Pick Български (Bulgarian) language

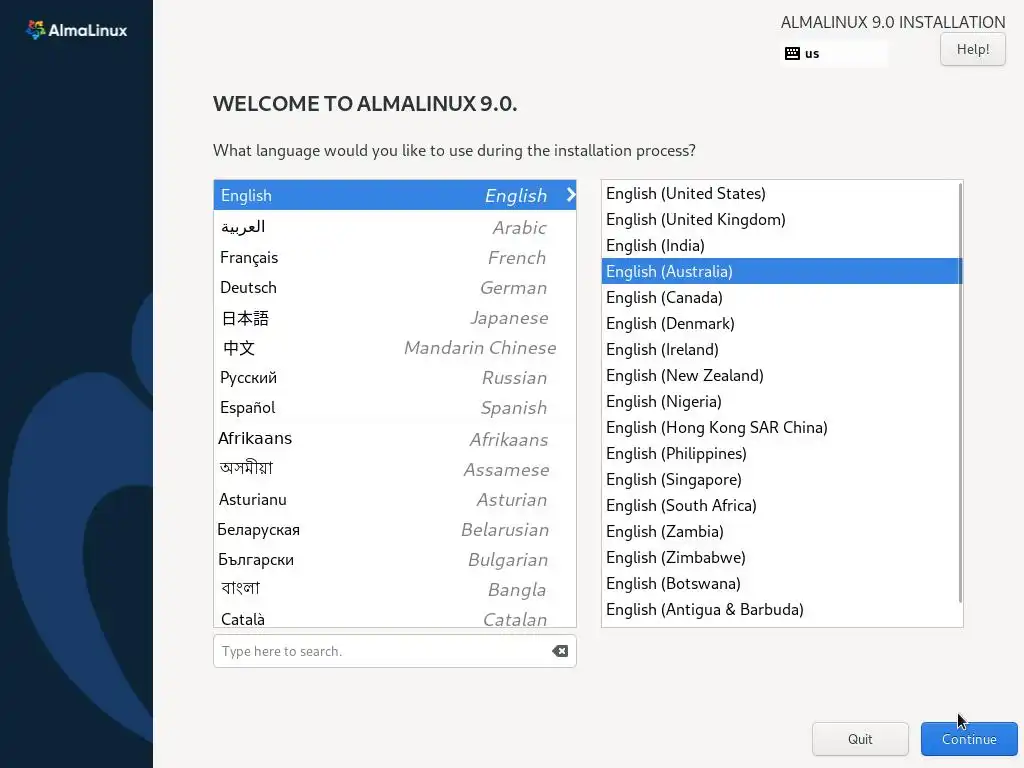394,560
